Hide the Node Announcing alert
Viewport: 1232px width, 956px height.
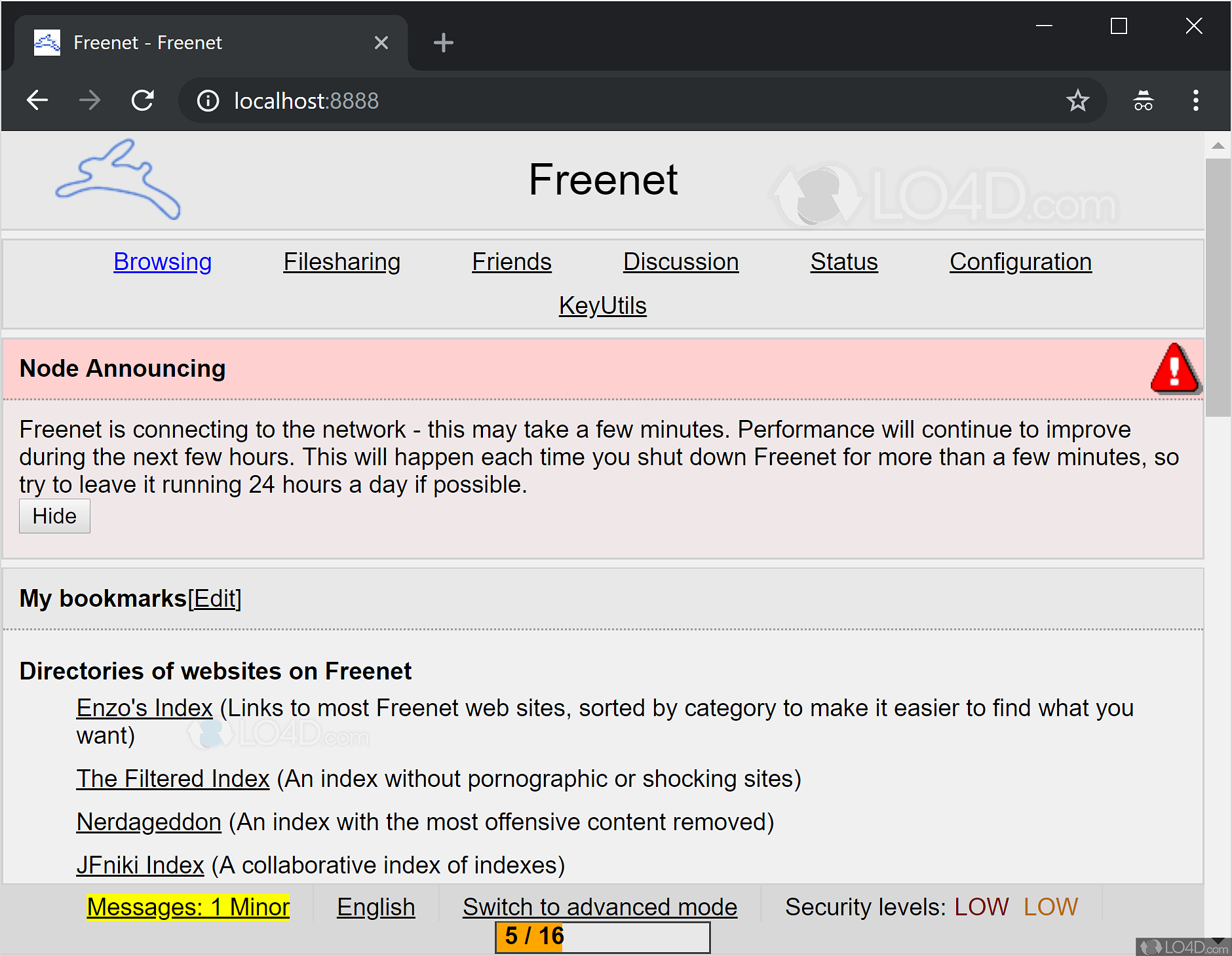(54, 516)
